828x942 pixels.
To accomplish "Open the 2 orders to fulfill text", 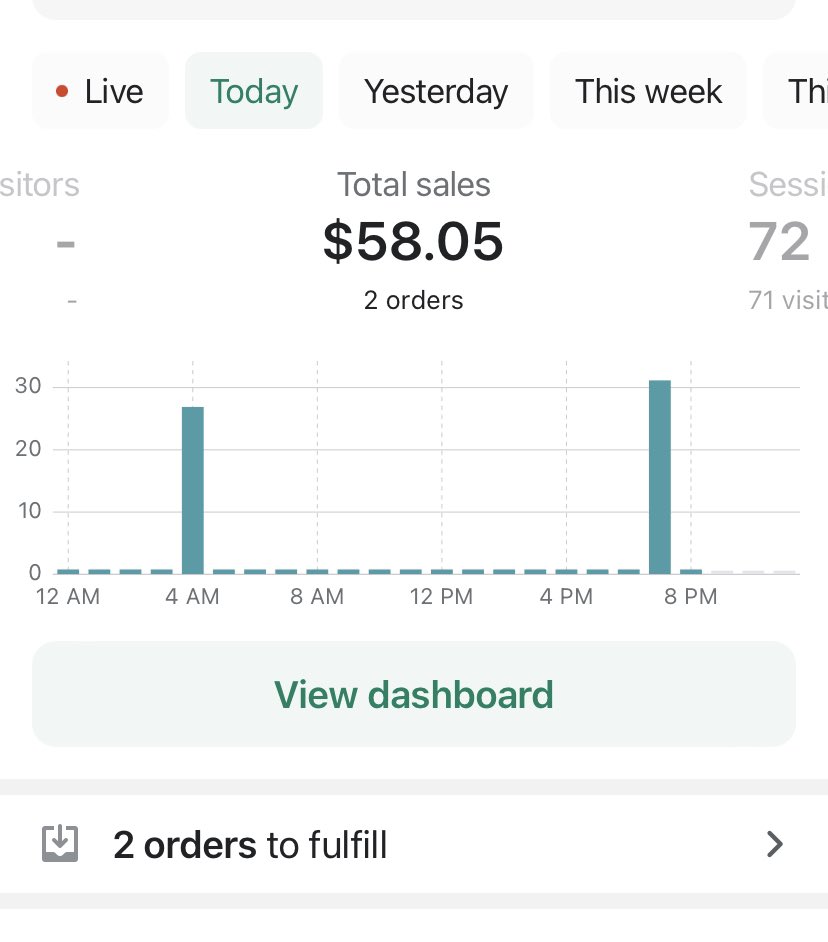I will [x=250, y=845].
